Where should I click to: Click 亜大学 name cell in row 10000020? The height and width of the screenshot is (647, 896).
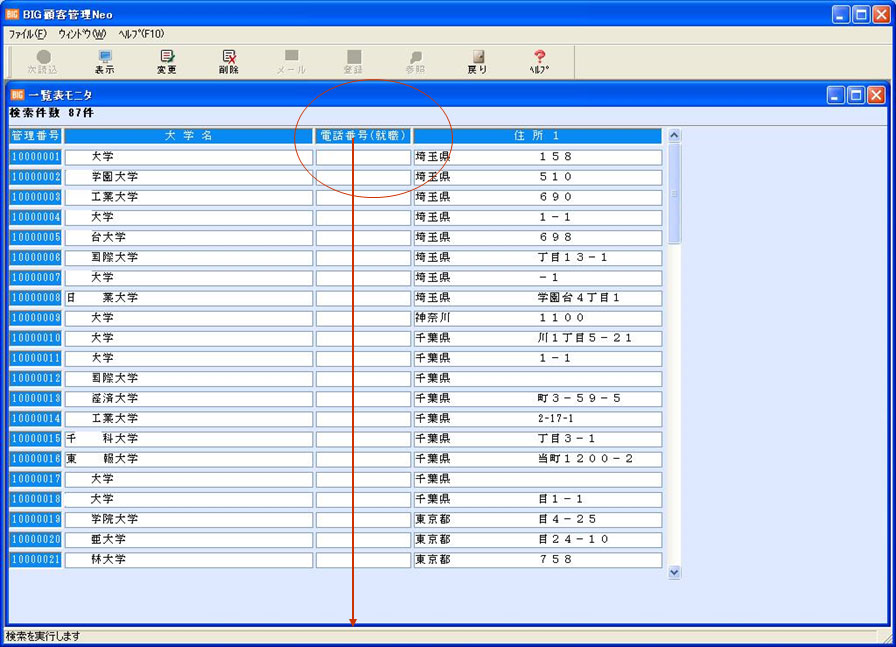[189, 540]
